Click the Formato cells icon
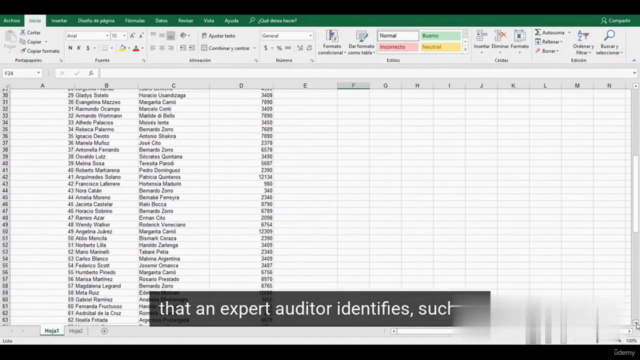640x360 pixels. tap(520, 36)
